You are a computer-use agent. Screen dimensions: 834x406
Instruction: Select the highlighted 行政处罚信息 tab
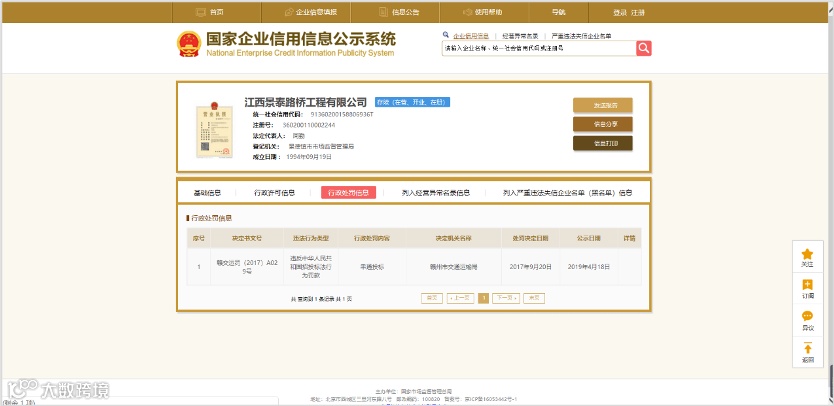[x=348, y=193]
